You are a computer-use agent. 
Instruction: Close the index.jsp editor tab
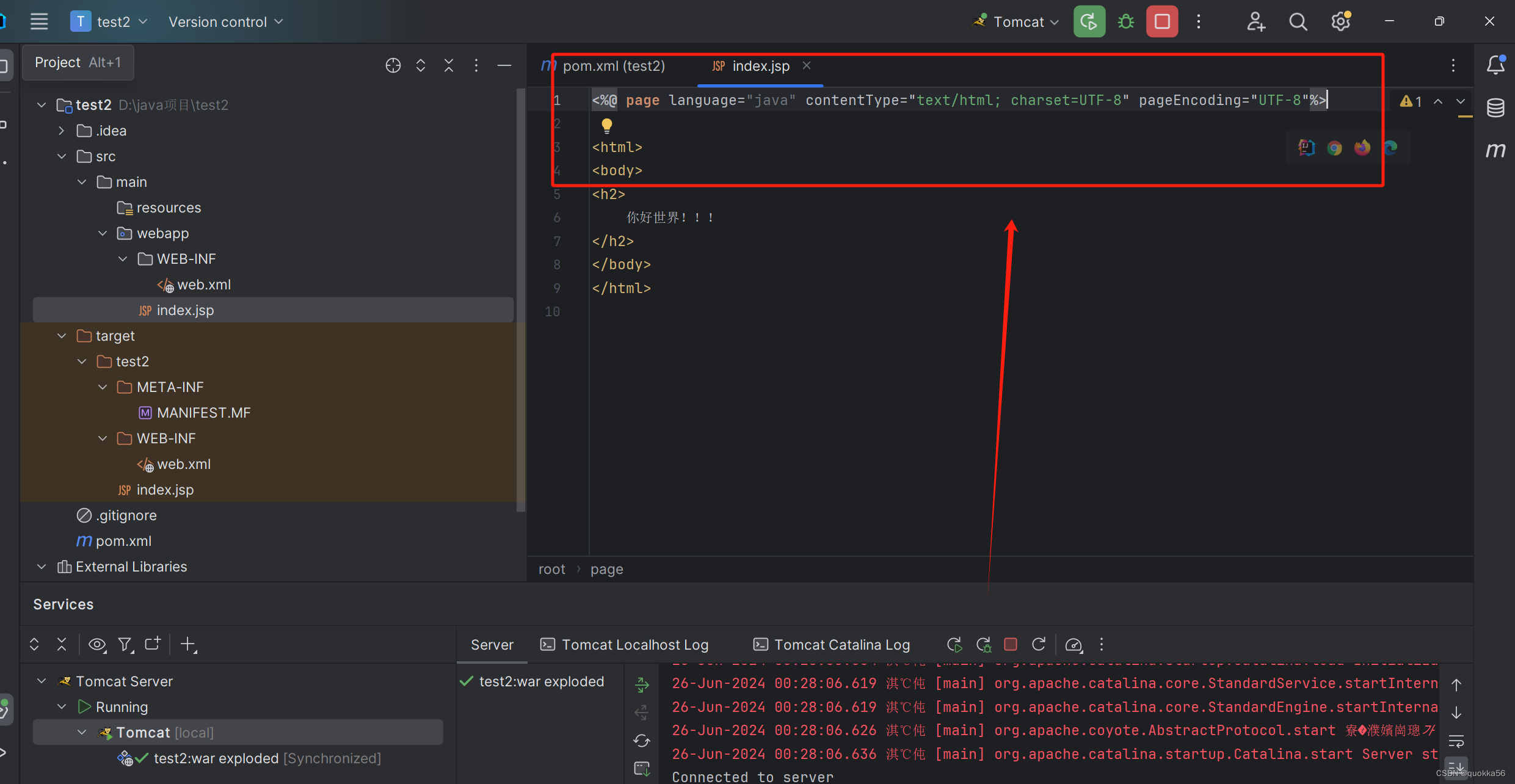pyautogui.click(x=807, y=65)
